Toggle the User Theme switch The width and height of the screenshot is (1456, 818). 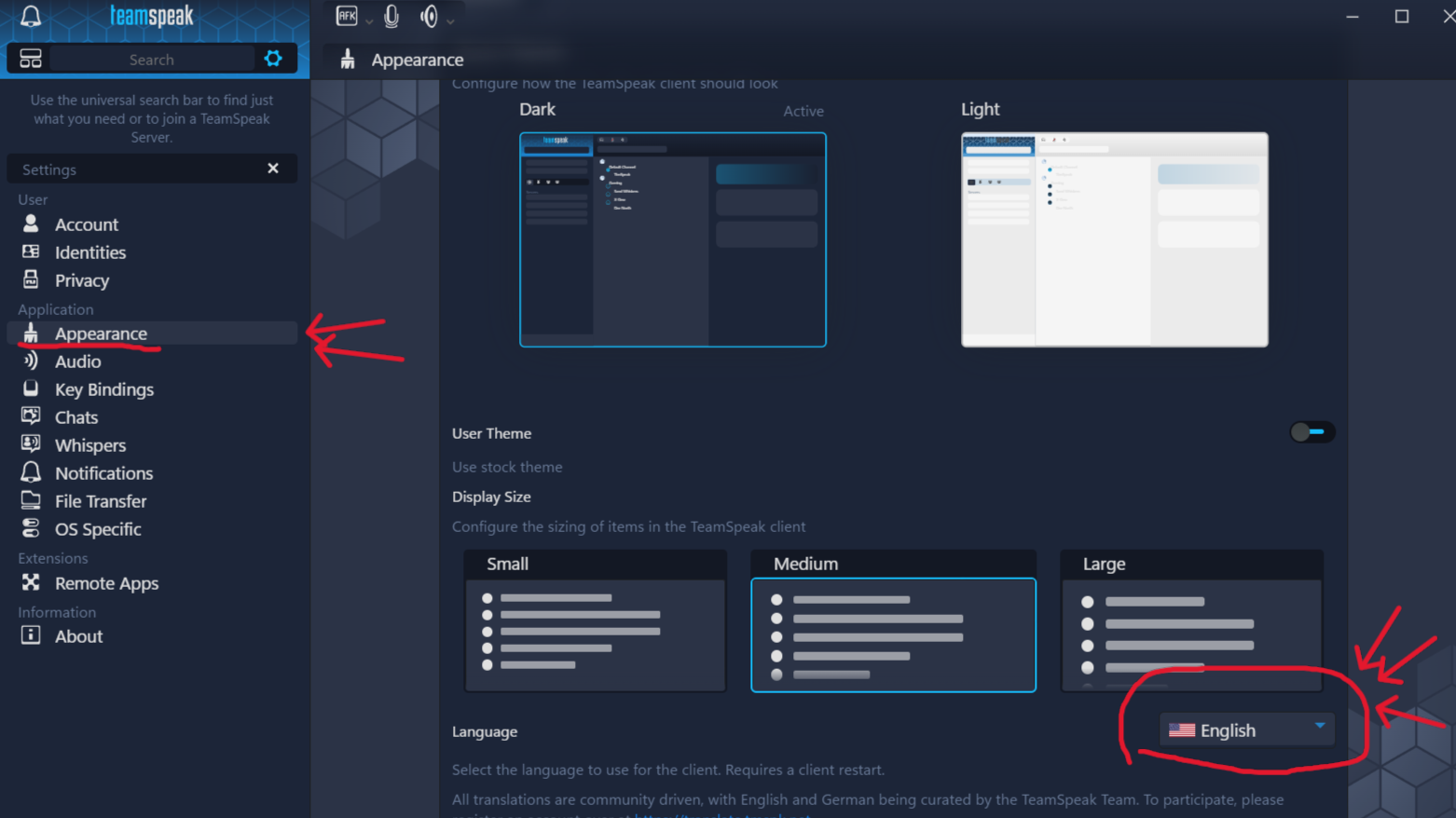point(1312,432)
